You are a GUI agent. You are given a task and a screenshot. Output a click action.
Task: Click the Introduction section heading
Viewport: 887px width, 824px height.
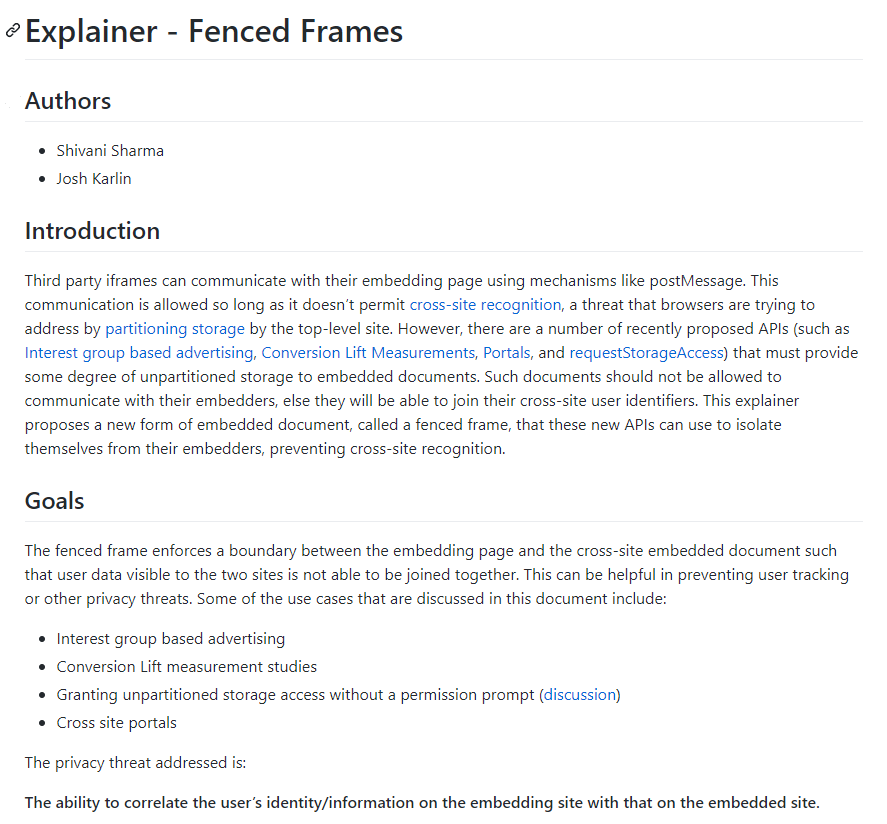coord(92,231)
